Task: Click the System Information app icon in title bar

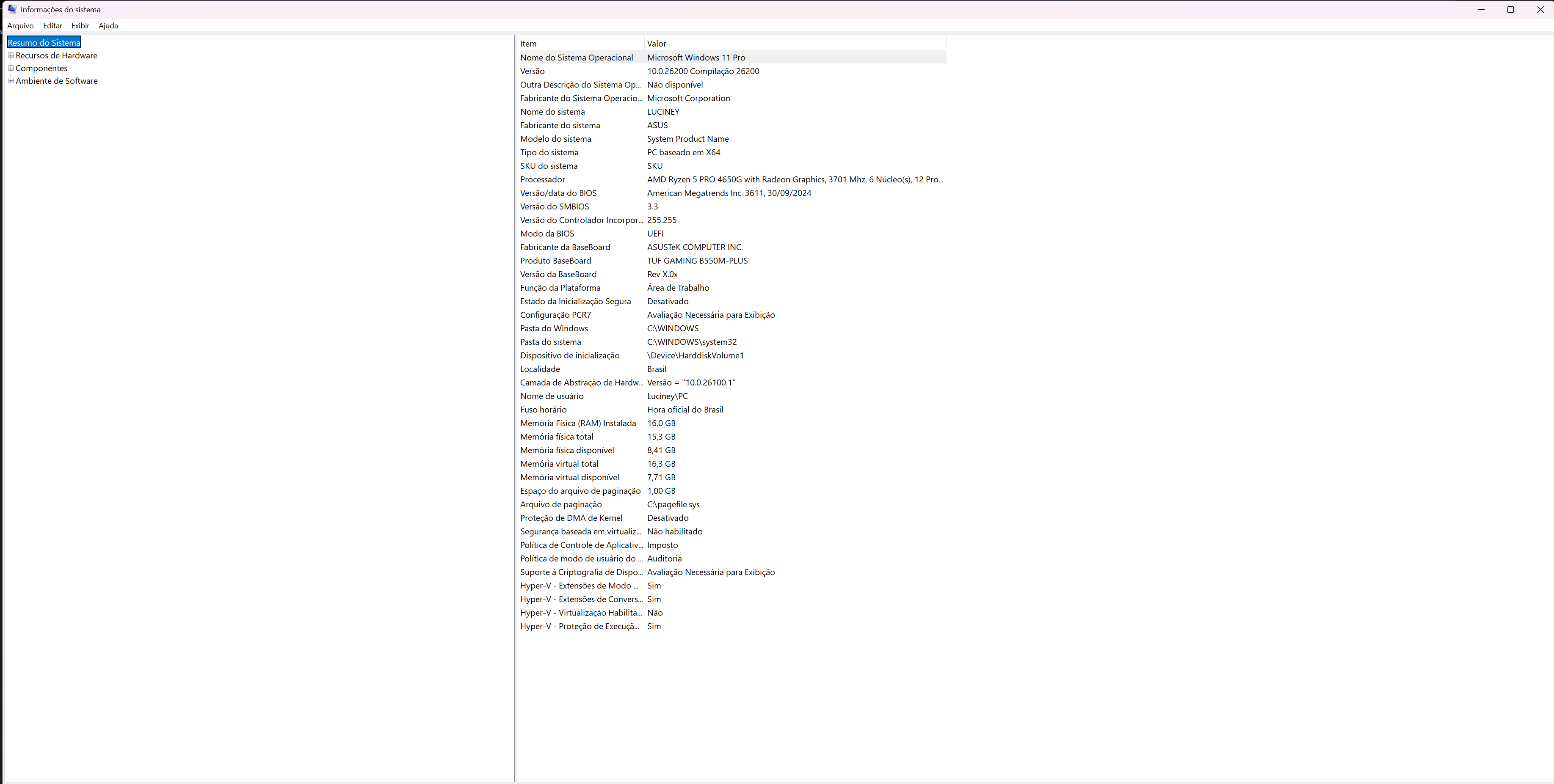Action: click(12, 9)
